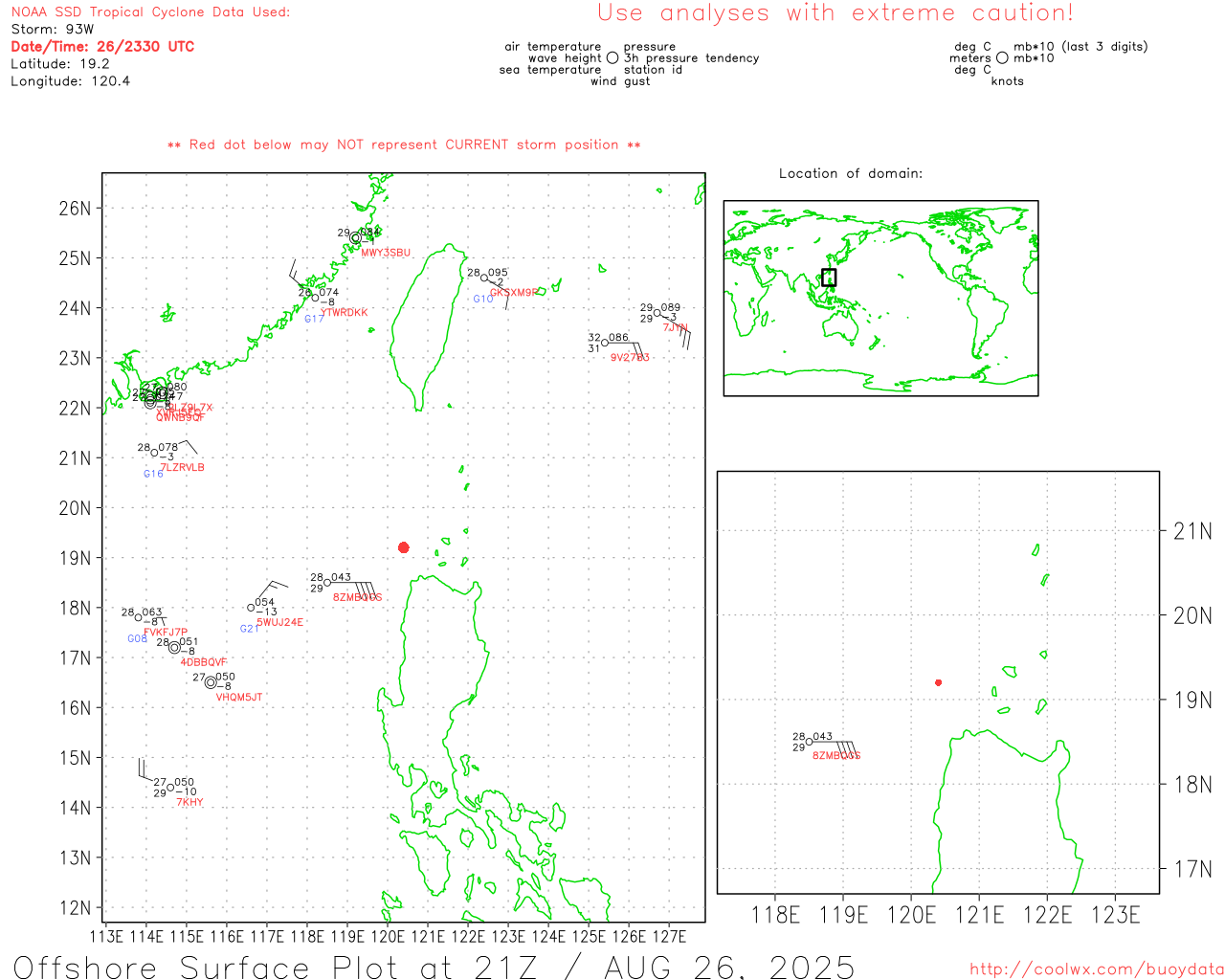The height and width of the screenshot is (980, 1225).
Task: Click the '21N' label on the inset map
Action: (1192, 531)
